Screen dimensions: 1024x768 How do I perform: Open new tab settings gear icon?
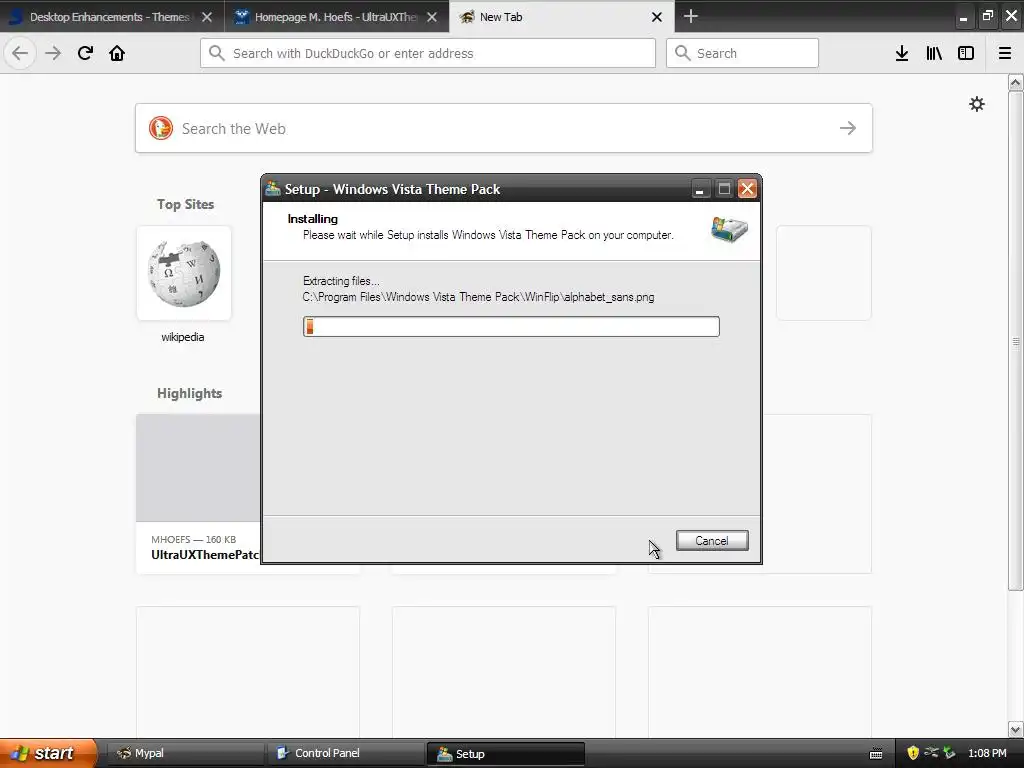(976, 104)
